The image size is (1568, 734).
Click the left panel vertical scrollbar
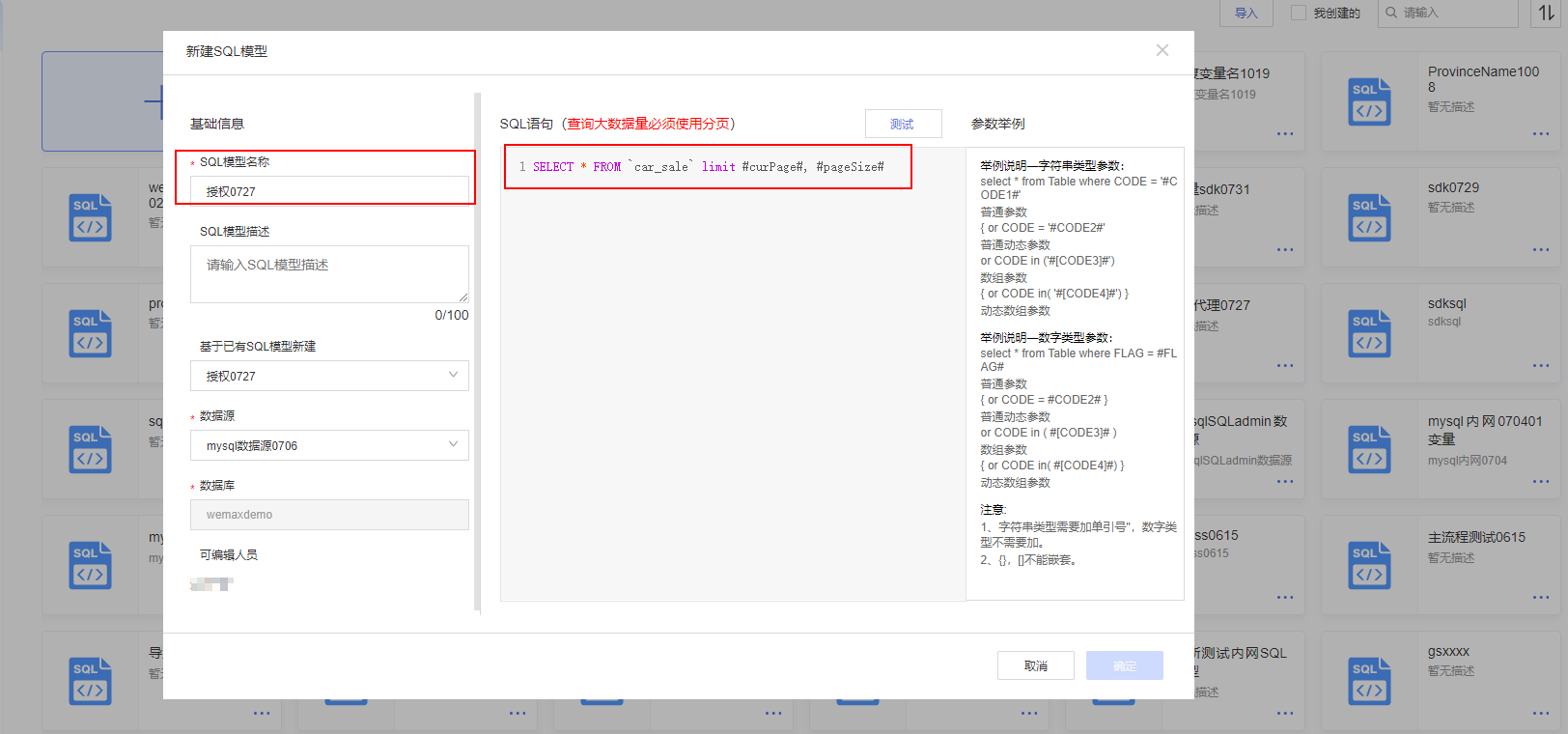pos(477,352)
